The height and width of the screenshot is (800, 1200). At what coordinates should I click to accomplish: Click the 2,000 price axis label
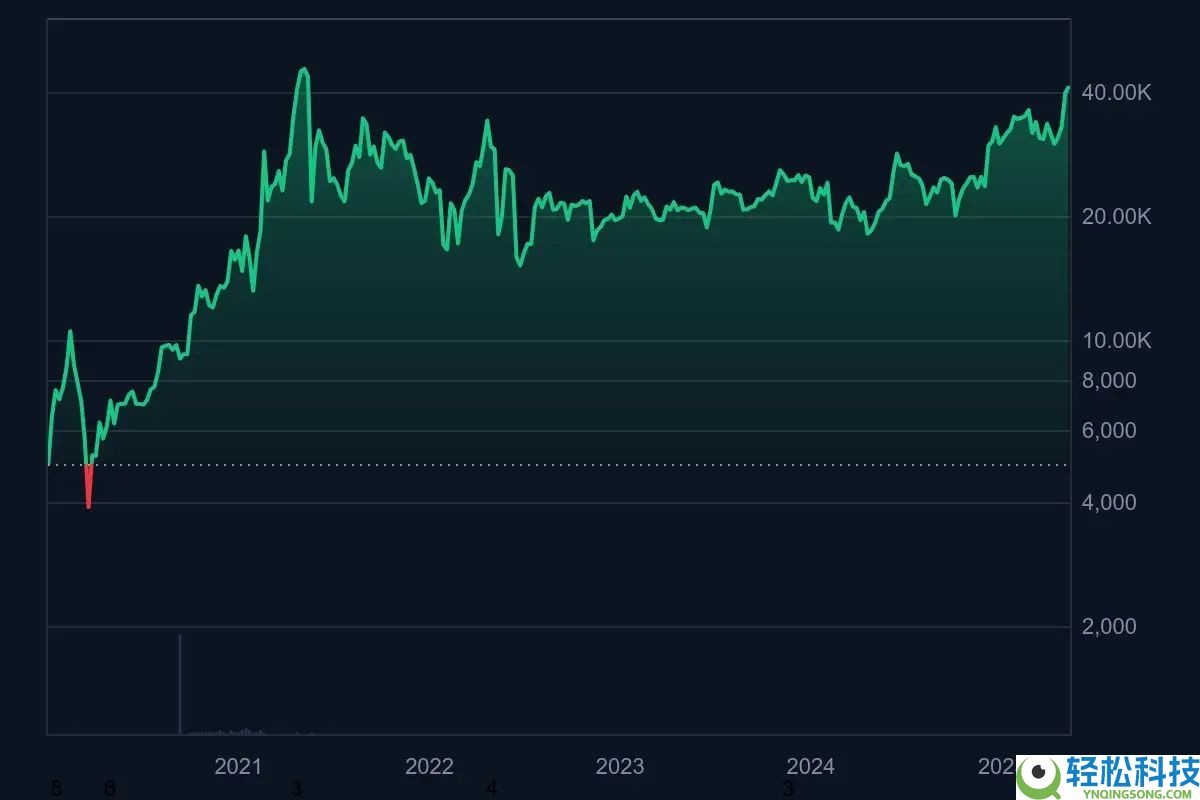(1109, 627)
